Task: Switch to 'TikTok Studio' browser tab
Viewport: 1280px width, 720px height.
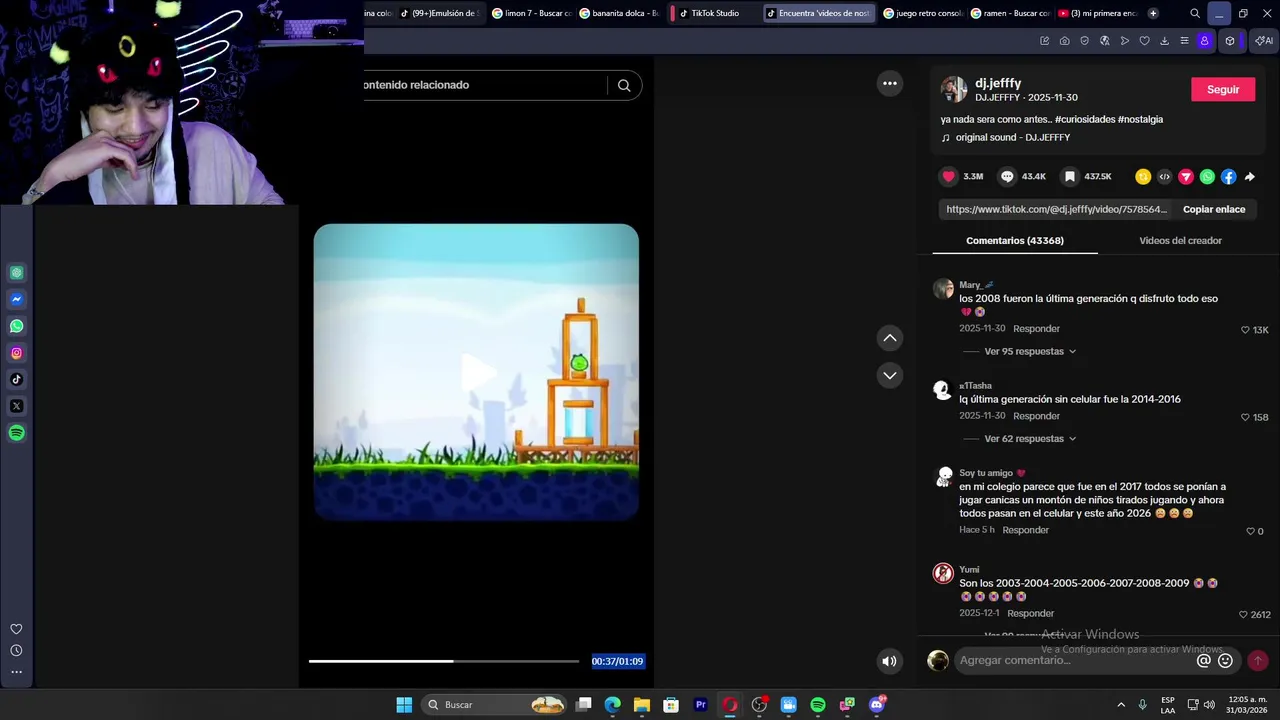Action: point(714,13)
